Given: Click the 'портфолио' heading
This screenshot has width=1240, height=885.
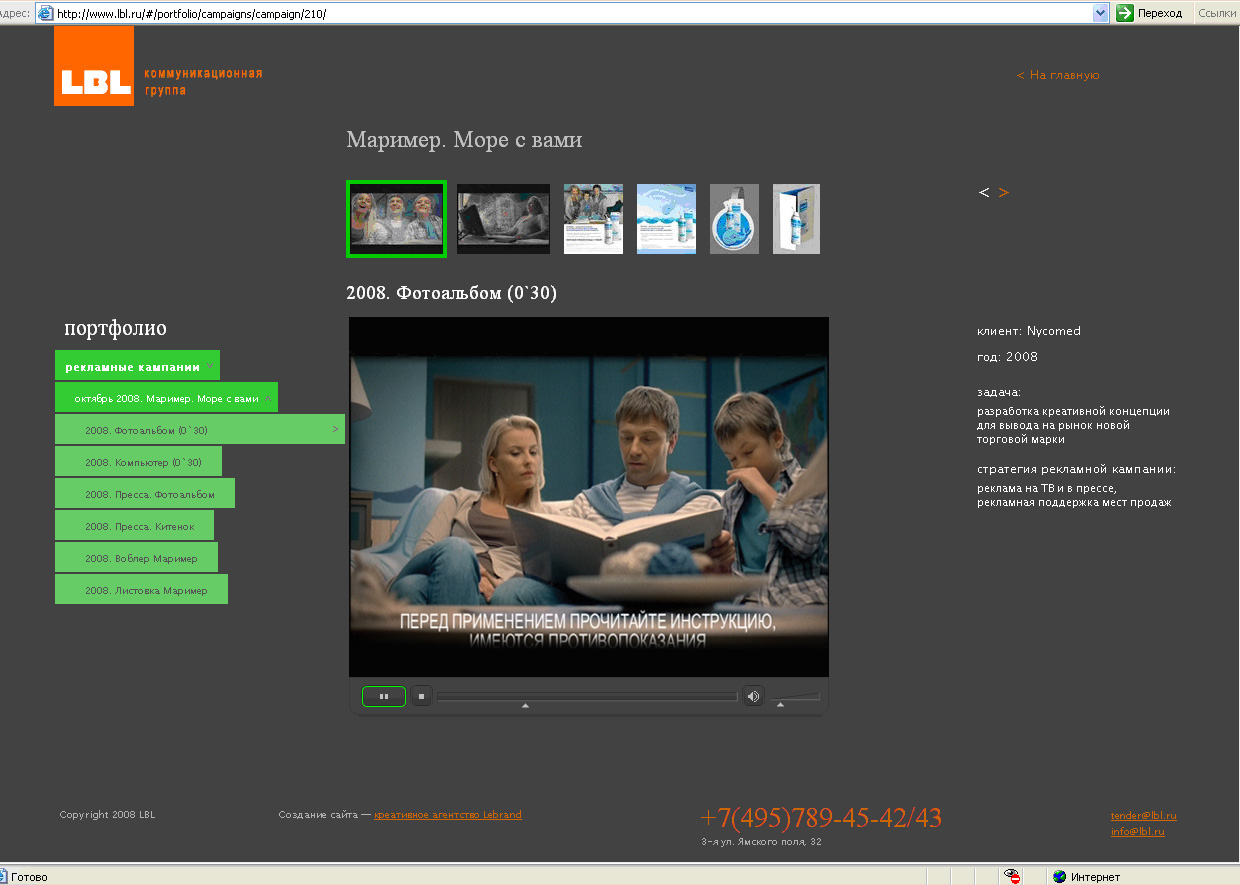Looking at the screenshot, I should pos(115,328).
